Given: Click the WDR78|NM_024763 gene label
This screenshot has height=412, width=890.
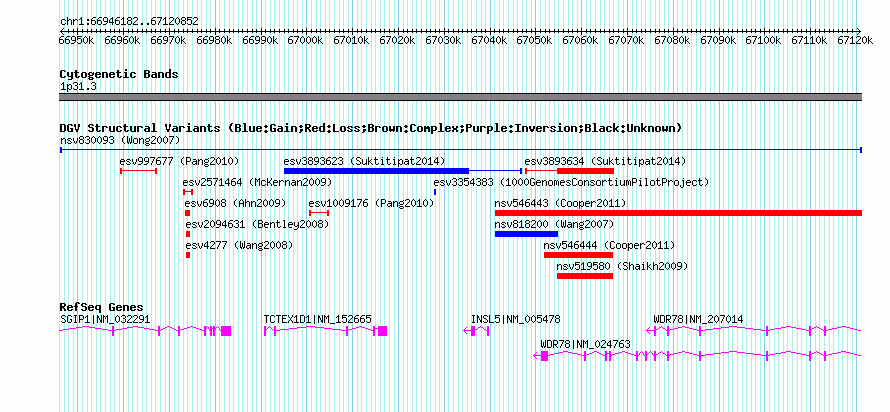Looking at the screenshot, I should 585,344.
